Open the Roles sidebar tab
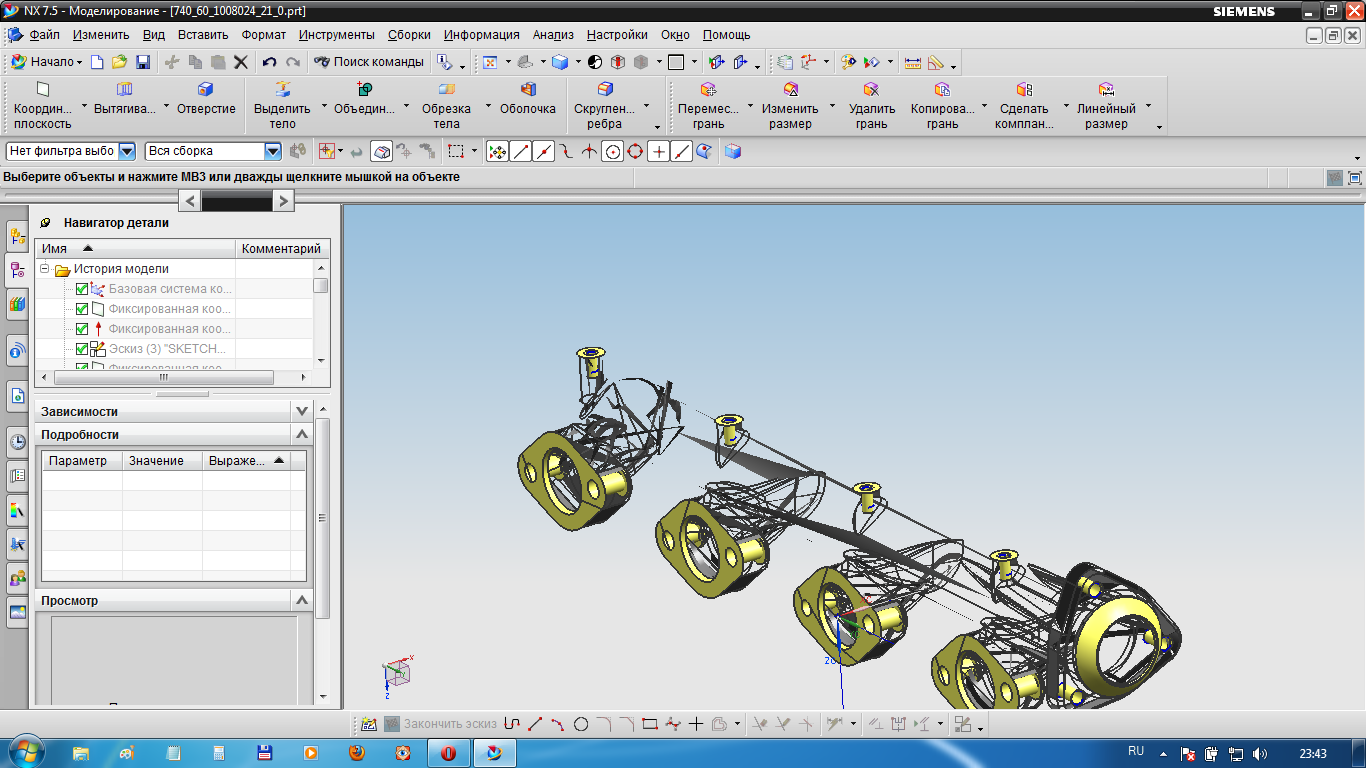The image size is (1366, 768). [17, 577]
